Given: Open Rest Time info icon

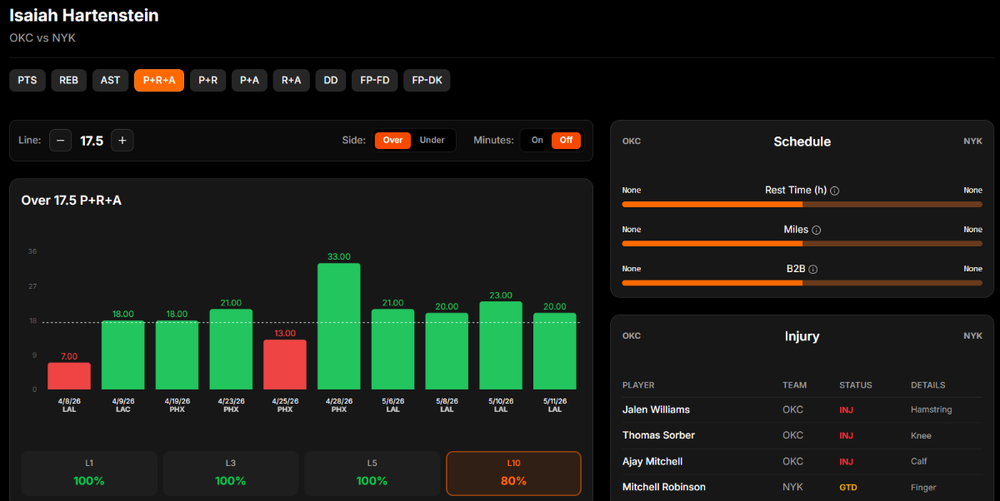Looking at the screenshot, I should (835, 191).
